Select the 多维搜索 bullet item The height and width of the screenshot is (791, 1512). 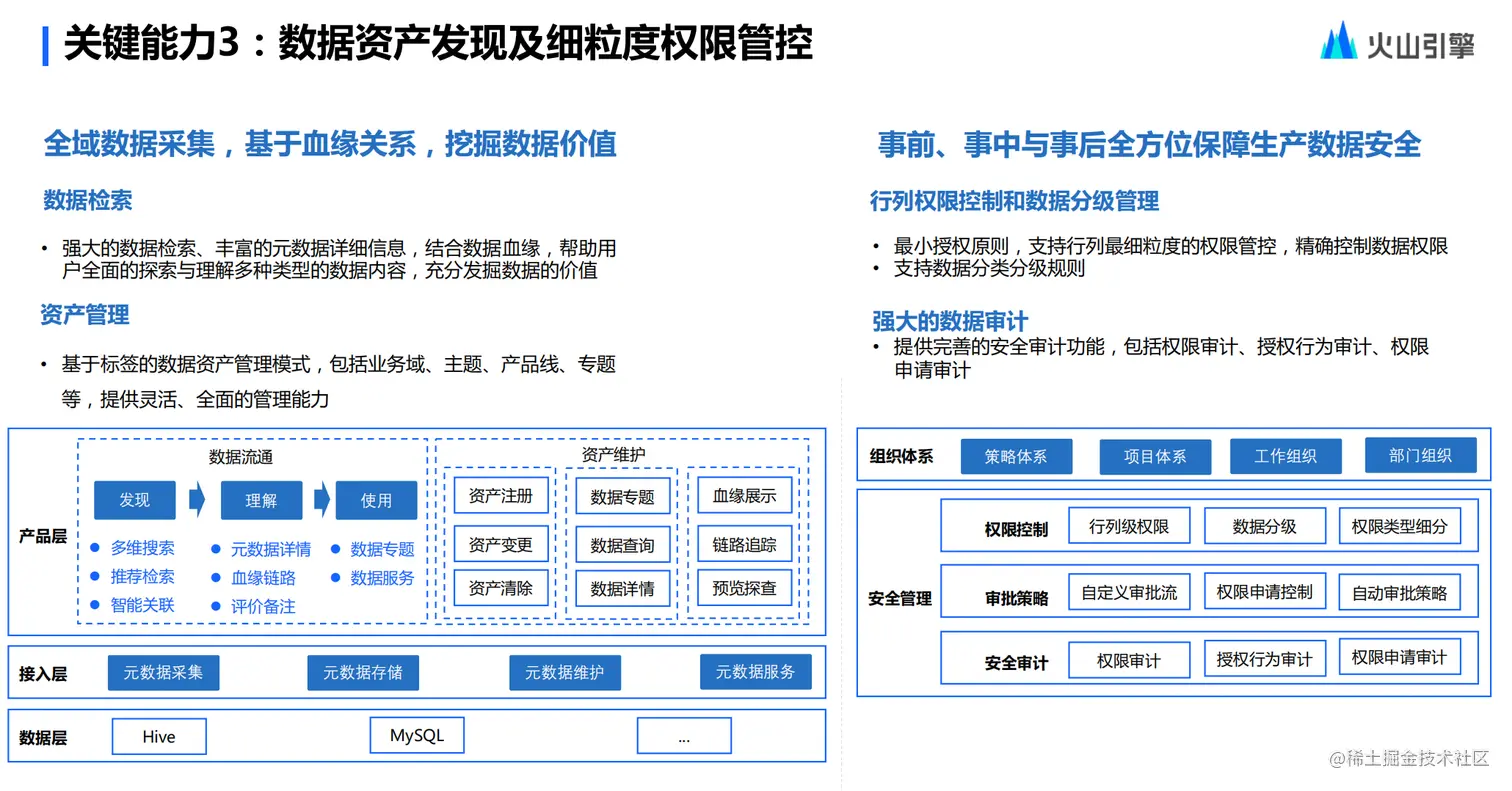pos(132,548)
